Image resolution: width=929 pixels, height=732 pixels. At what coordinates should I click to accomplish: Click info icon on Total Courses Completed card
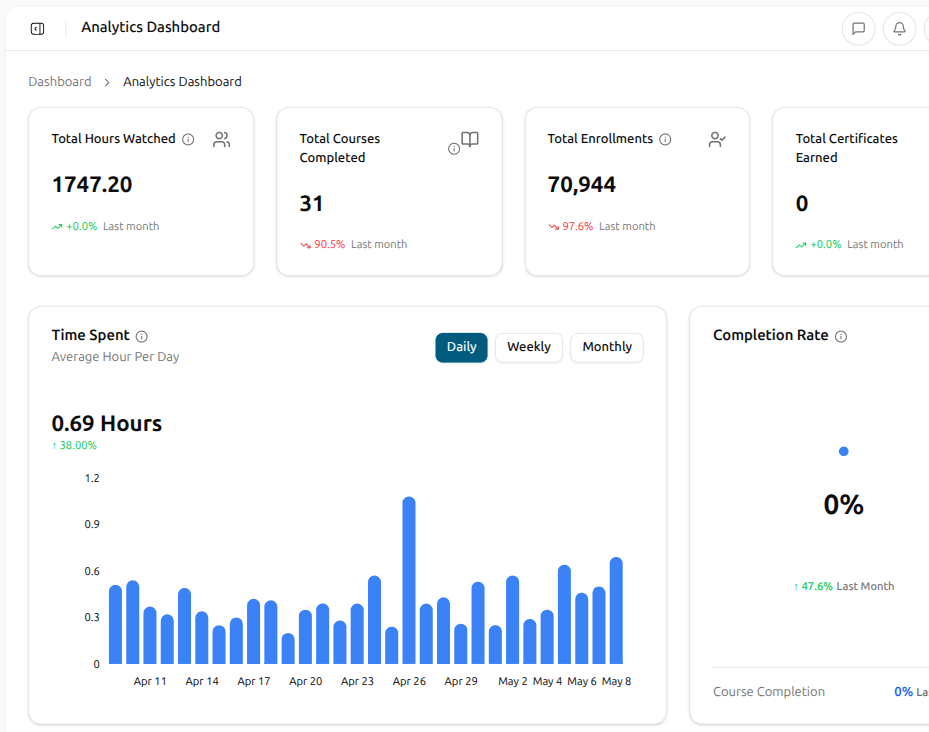tap(454, 149)
